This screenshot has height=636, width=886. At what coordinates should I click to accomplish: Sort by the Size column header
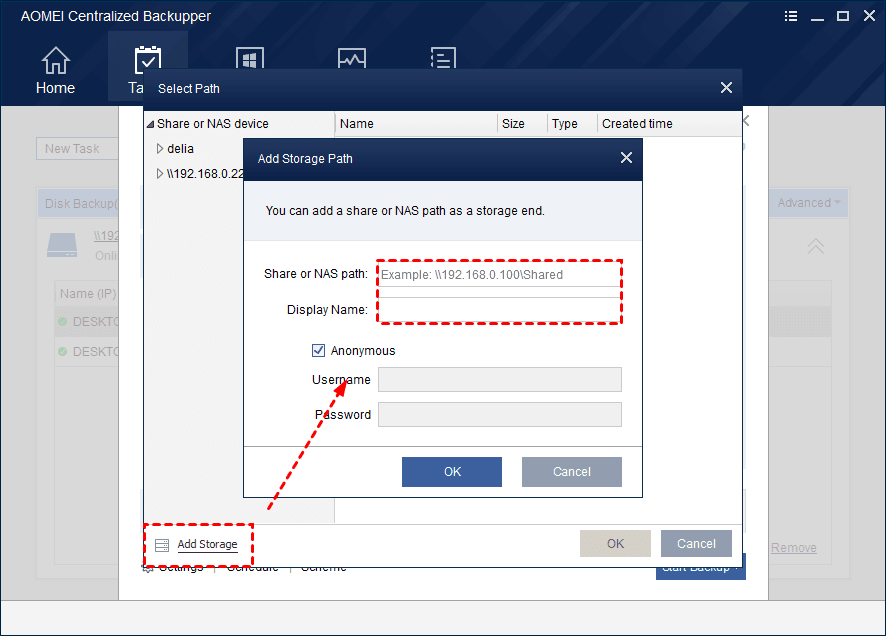(x=522, y=124)
